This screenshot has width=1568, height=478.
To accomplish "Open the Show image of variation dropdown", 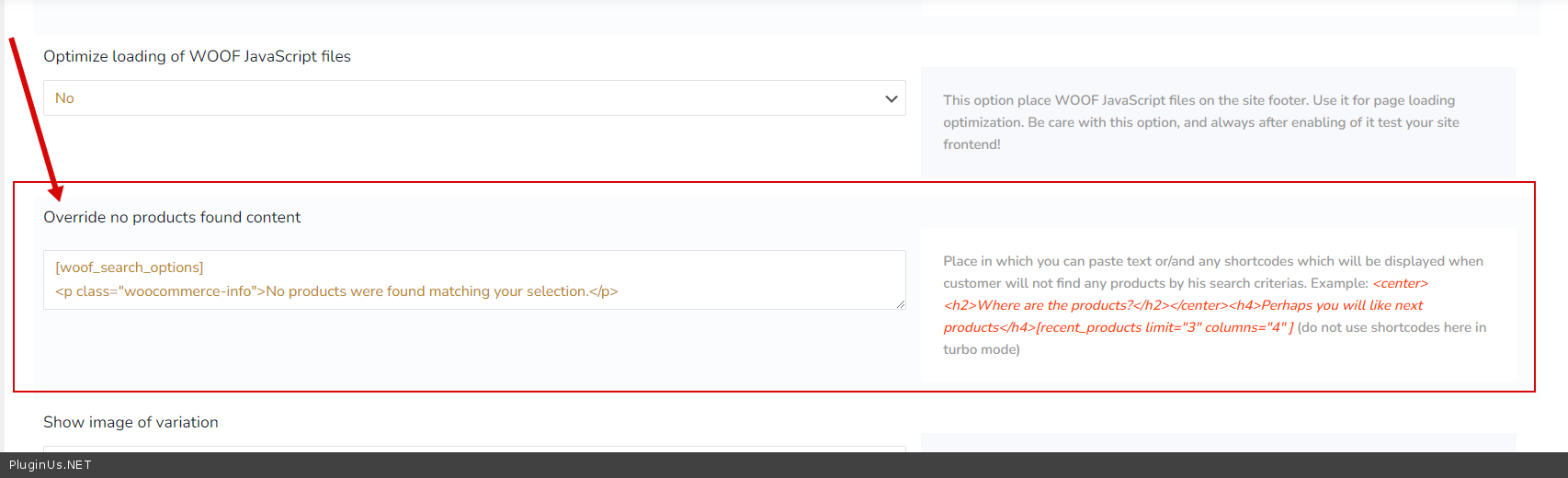I will coord(473,449).
